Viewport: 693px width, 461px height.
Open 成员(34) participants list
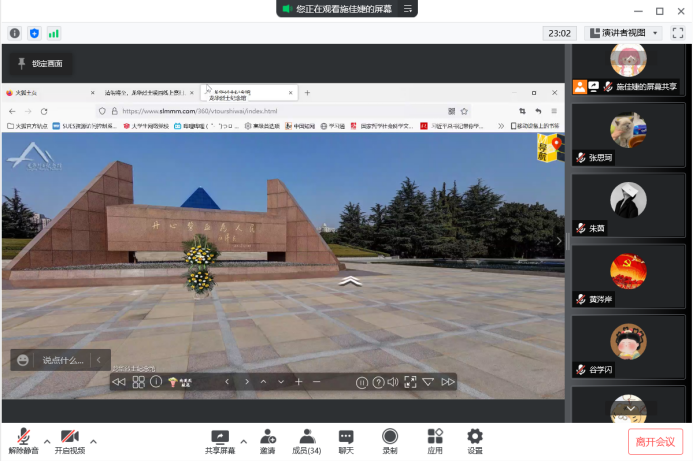tap(307, 440)
